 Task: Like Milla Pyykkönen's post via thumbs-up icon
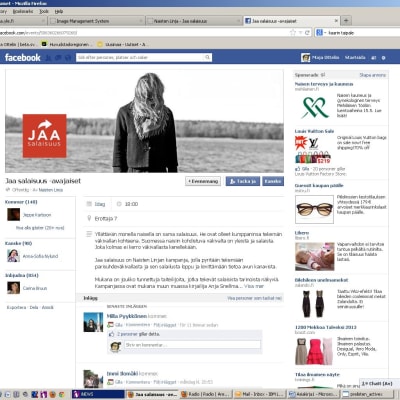(x=110, y=325)
